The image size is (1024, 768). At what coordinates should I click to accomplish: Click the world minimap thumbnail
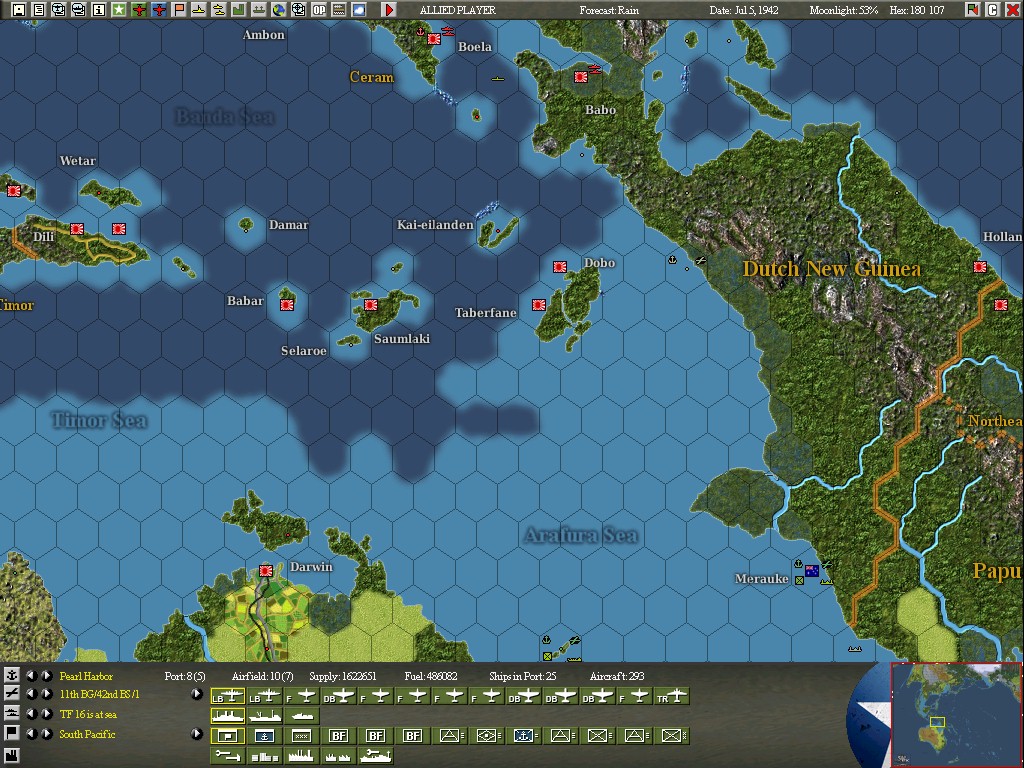pos(956,715)
